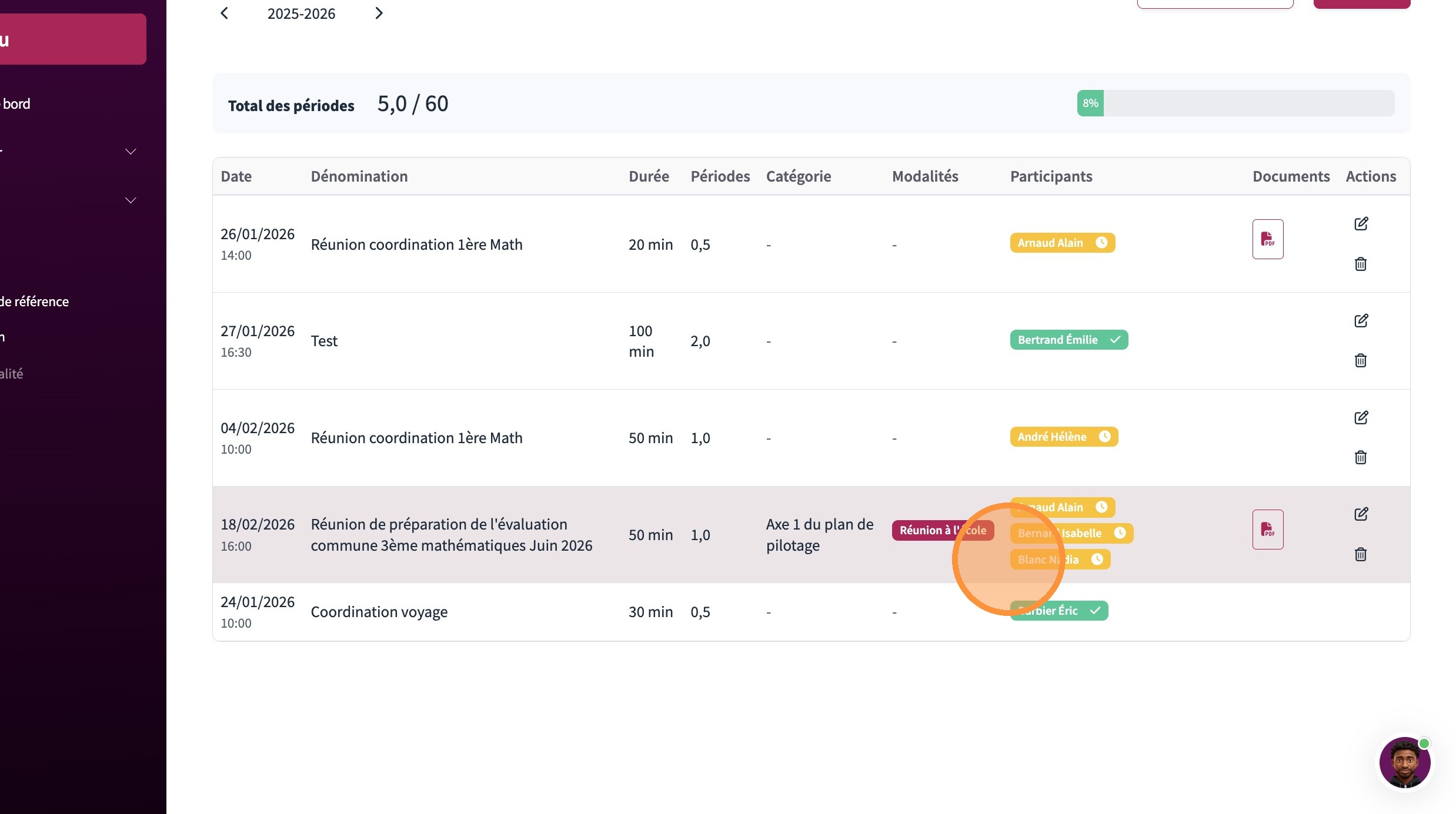Edit the 18/02/2026 évaluation commune meeting
The height and width of the screenshot is (814, 1456).
(1361, 514)
